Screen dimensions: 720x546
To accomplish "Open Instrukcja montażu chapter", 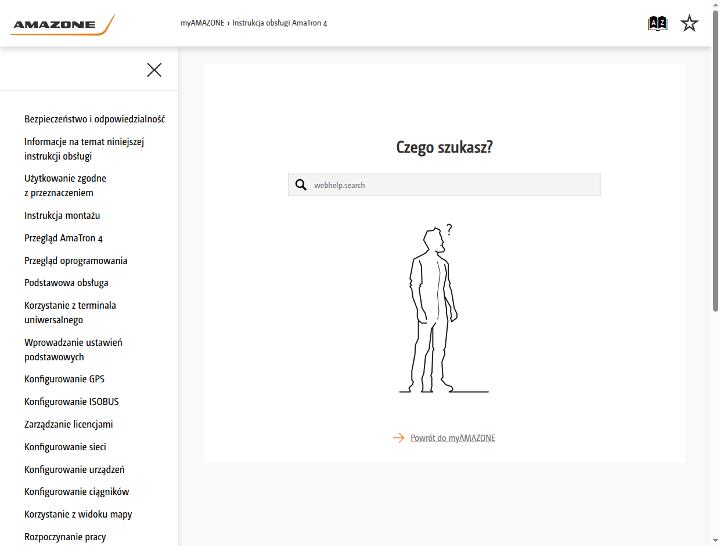I will (x=62, y=215).
